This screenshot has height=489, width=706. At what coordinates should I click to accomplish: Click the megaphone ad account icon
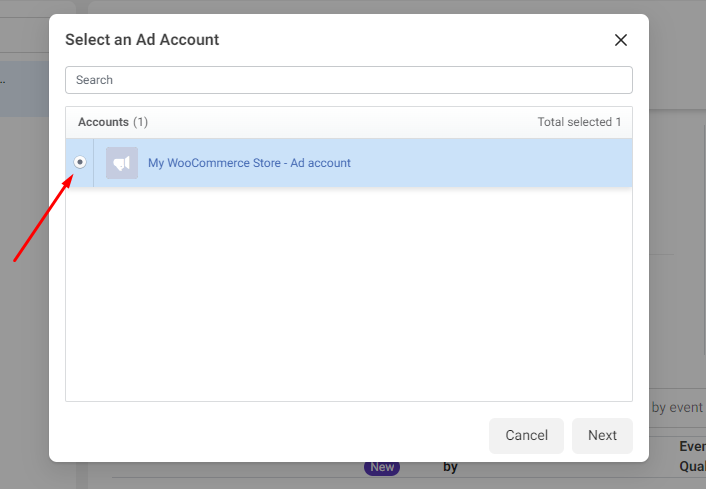[x=122, y=163]
